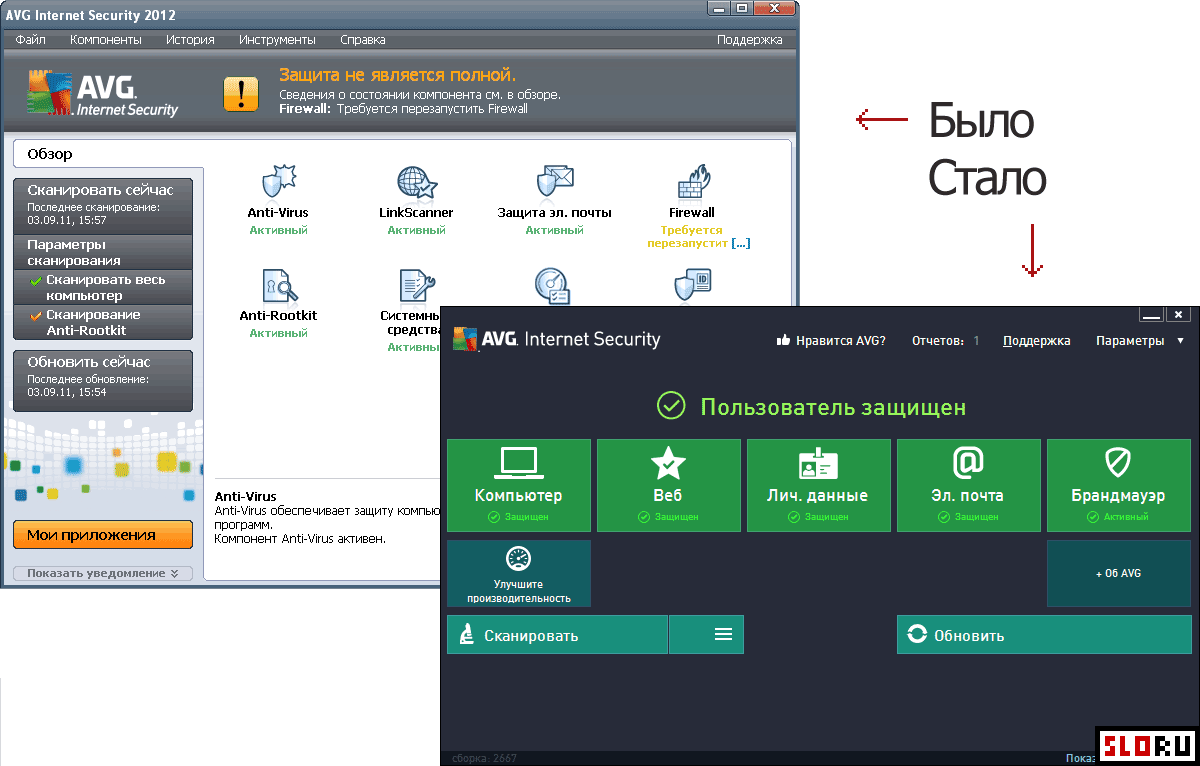Screen dimensions: 1200x766
Task: Click the + Об AVG tile
Action: 1119,573
